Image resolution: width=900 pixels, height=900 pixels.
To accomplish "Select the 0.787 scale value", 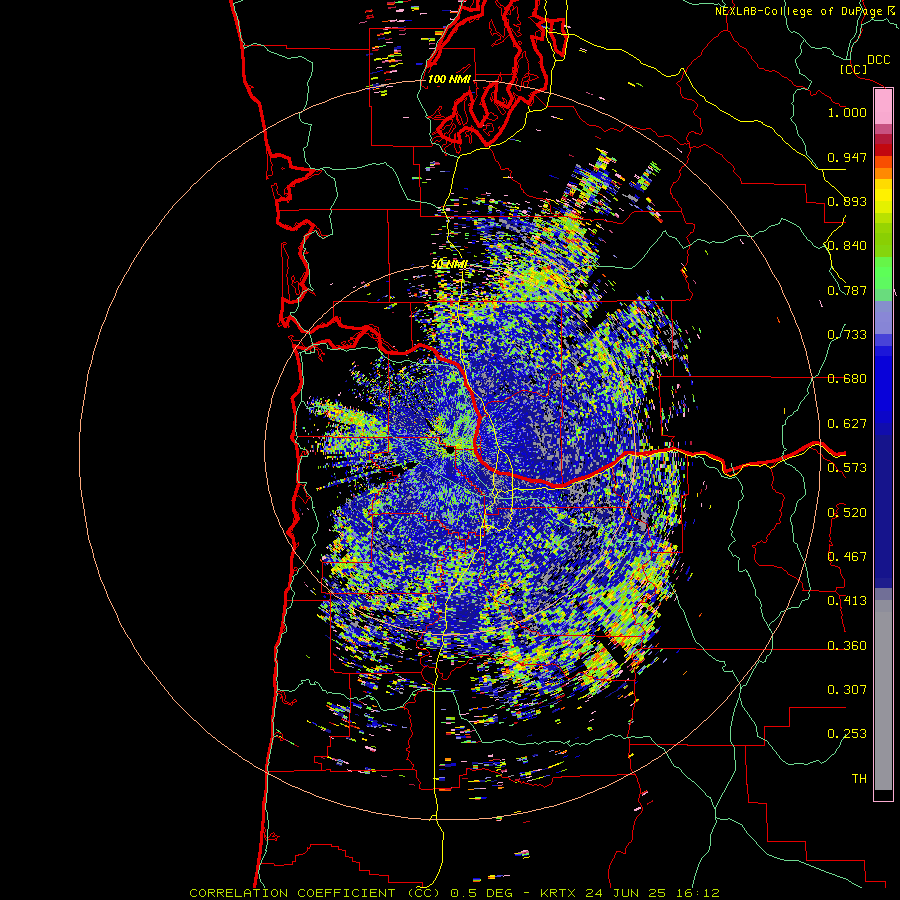I will tap(847, 290).
